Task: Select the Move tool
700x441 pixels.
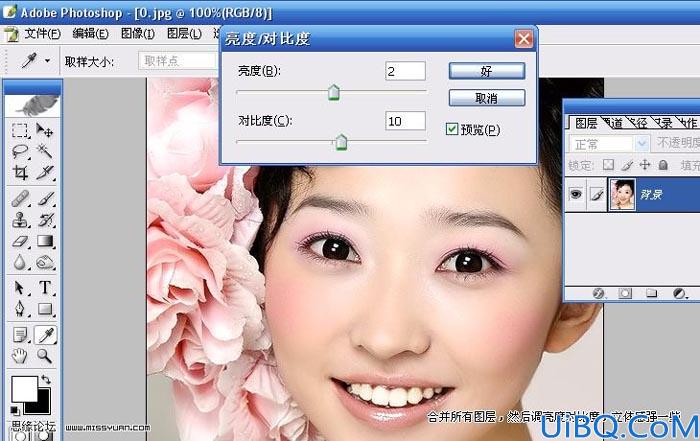Action: 45,130
